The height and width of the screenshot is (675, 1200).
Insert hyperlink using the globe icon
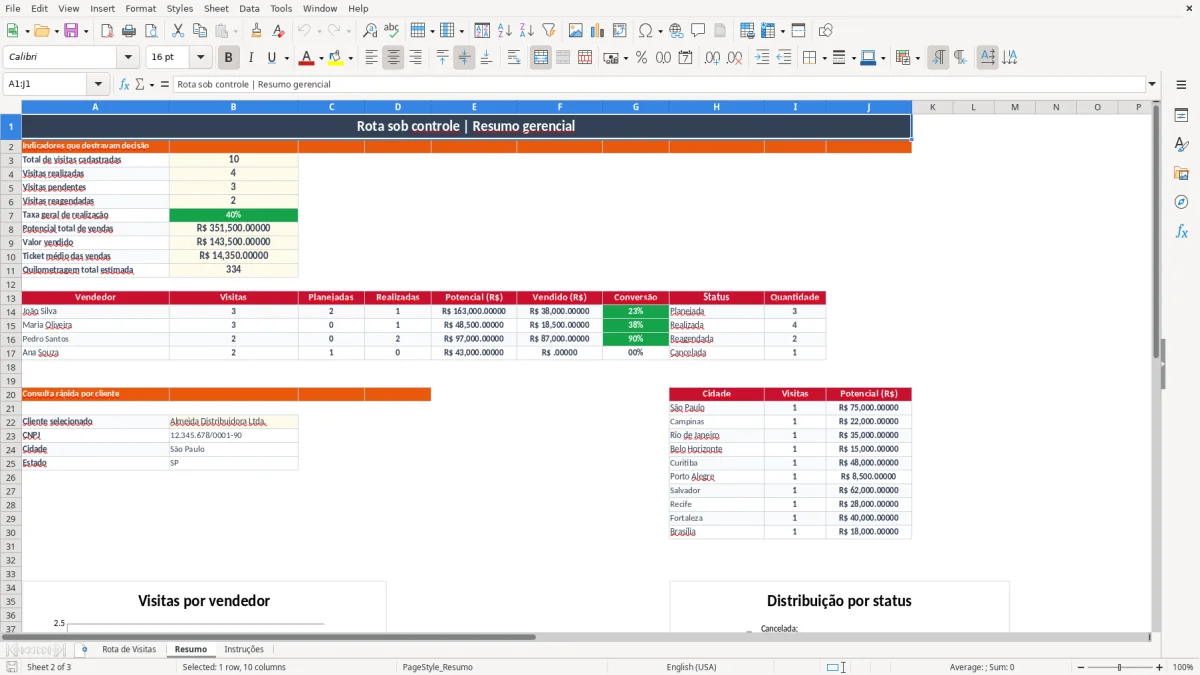[x=676, y=31]
